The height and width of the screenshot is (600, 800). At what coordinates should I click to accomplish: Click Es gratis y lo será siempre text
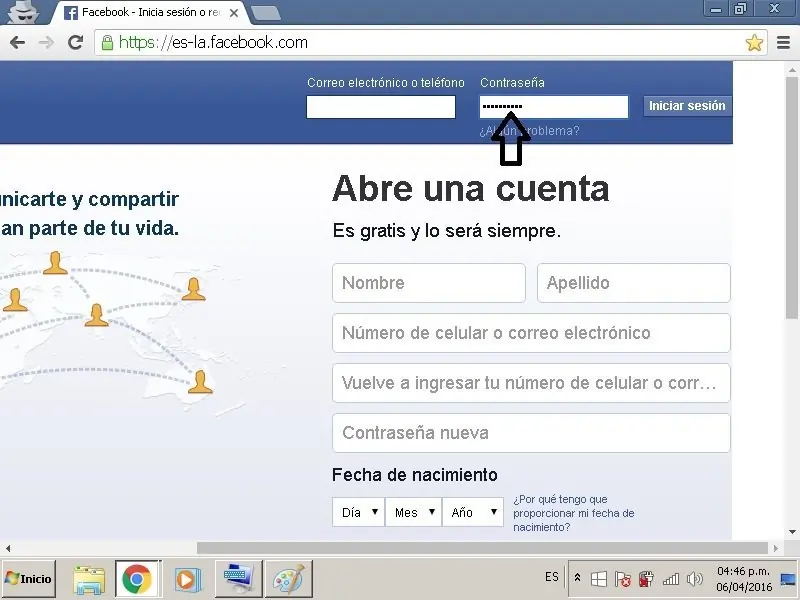click(446, 231)
